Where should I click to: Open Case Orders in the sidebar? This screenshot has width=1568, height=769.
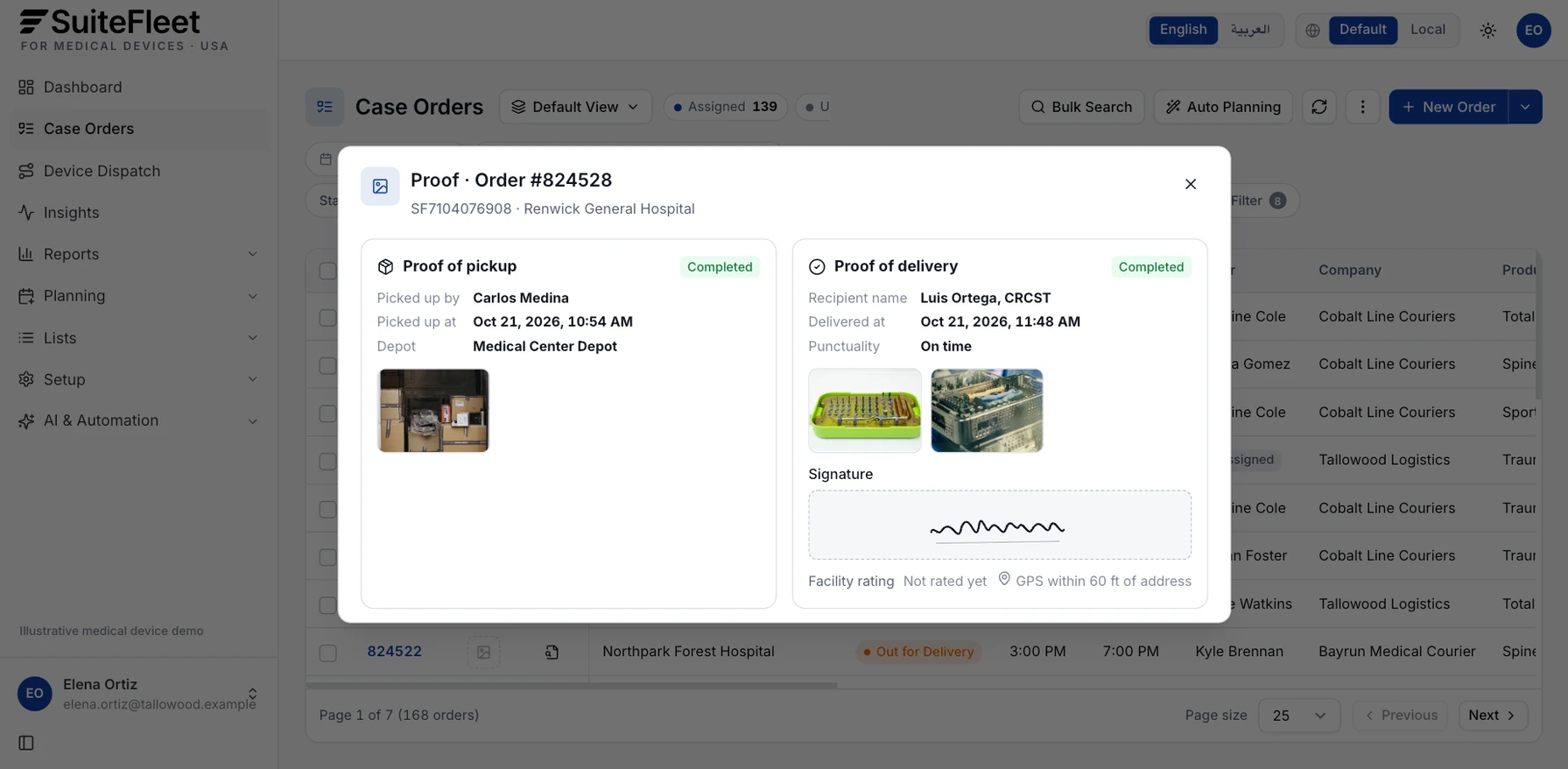pos(138,129)
